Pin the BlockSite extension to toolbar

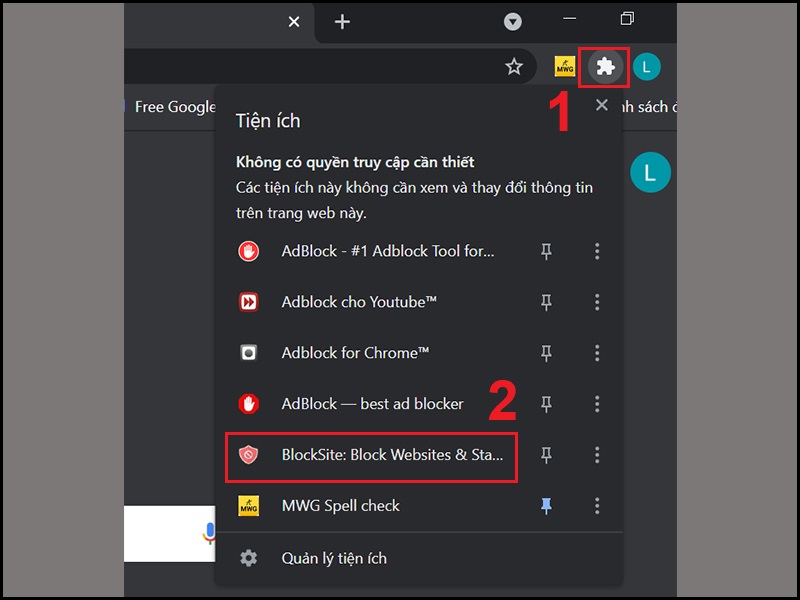[546, 455]
